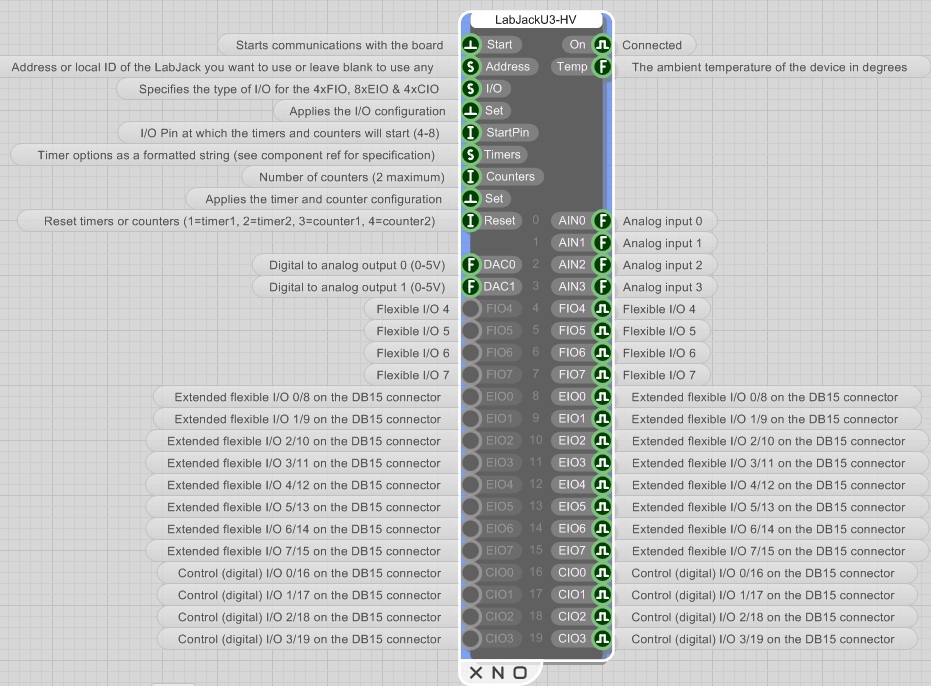Click 'Digital to analog output 0 (0-5V)'

(x=357, y=265)
